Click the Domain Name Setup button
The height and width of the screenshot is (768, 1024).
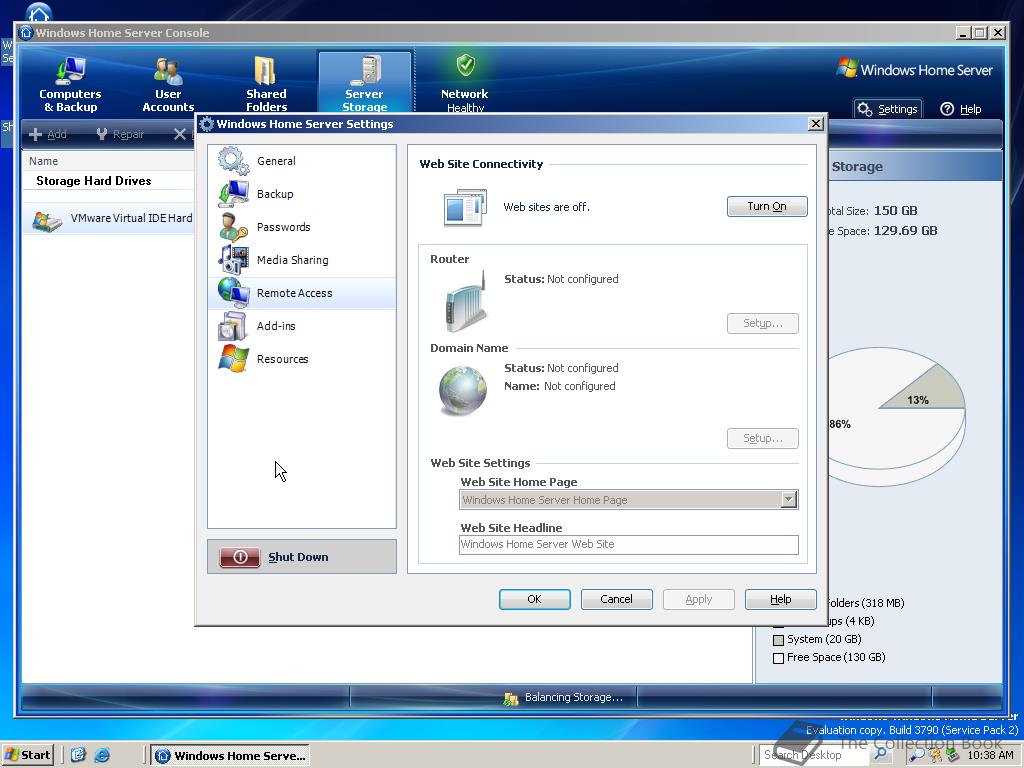[763, 438]
